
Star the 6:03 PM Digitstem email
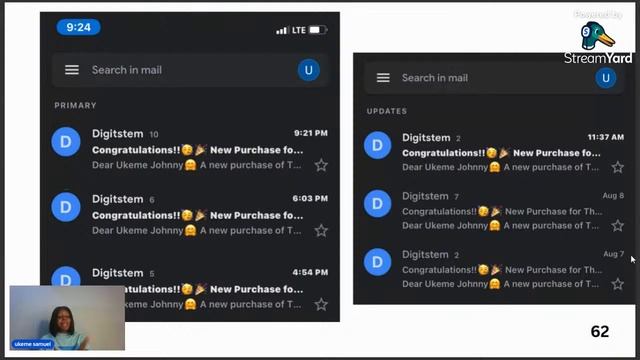click(321, 231)
